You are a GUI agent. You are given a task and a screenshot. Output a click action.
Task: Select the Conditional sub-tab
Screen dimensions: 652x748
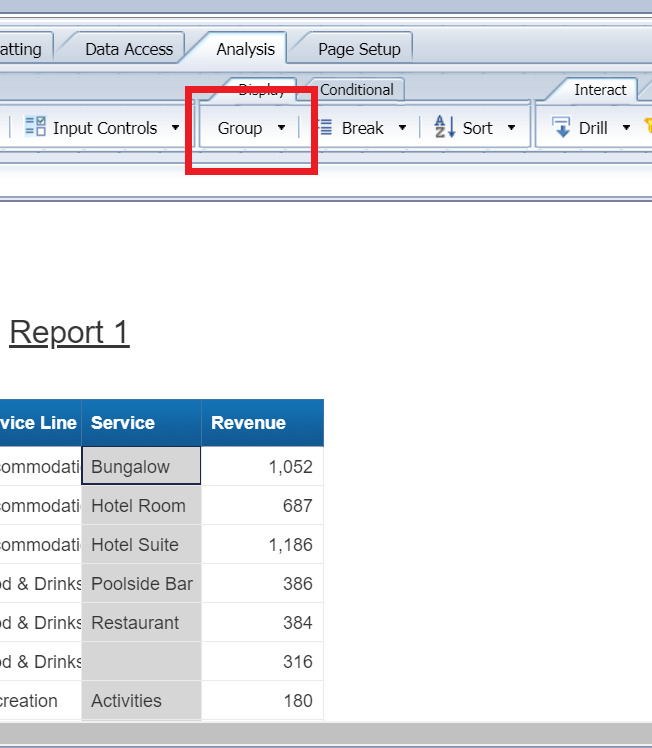pos(356,90)
